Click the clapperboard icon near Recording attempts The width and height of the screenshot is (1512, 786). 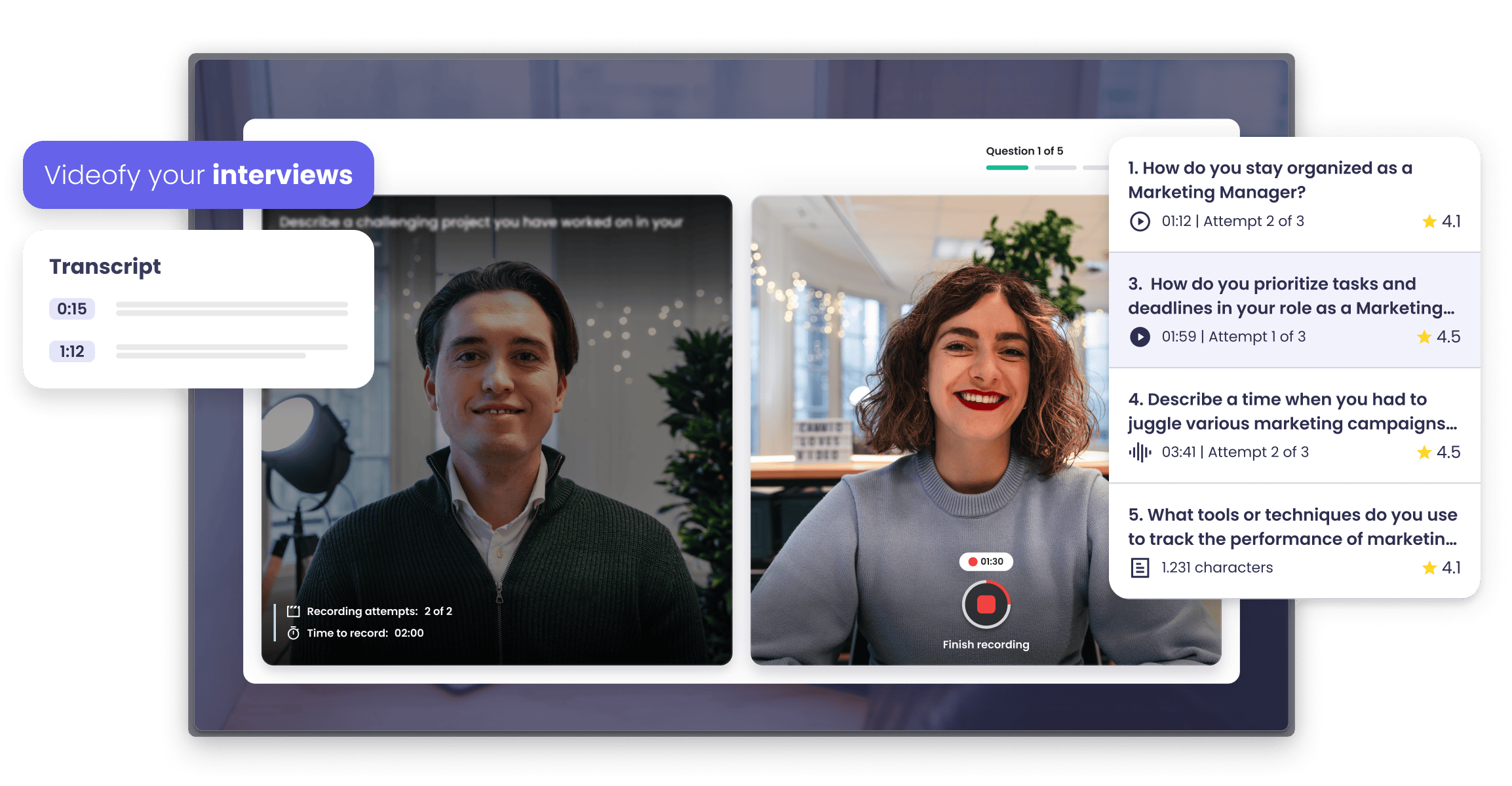coord(293,611)
